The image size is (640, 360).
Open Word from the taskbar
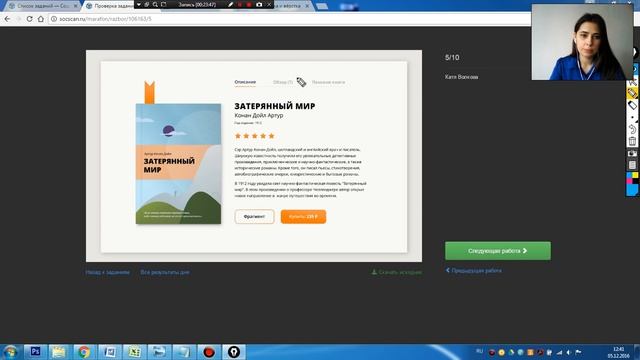click(109, 351)
